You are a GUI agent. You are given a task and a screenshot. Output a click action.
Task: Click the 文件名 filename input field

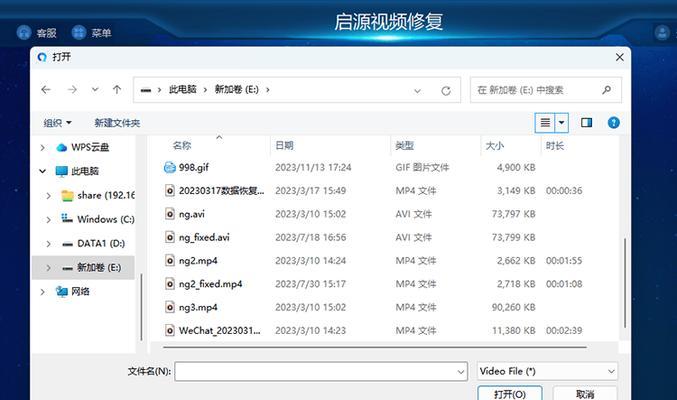tap(321, 371)
